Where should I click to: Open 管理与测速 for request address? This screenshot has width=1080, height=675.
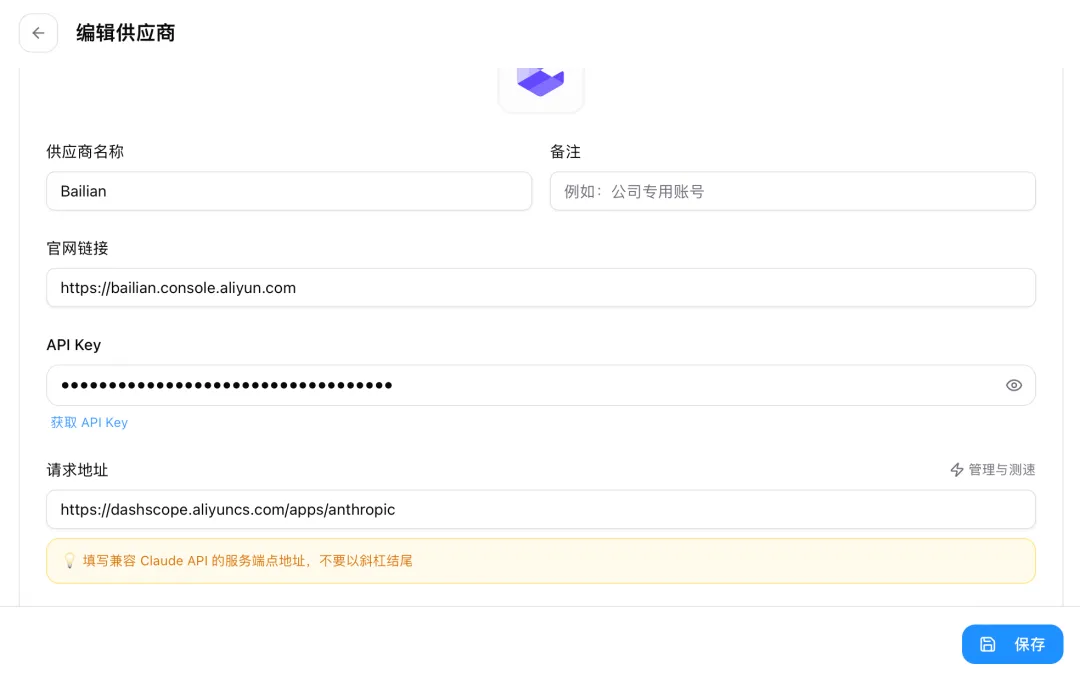click(x=993, y=470)
